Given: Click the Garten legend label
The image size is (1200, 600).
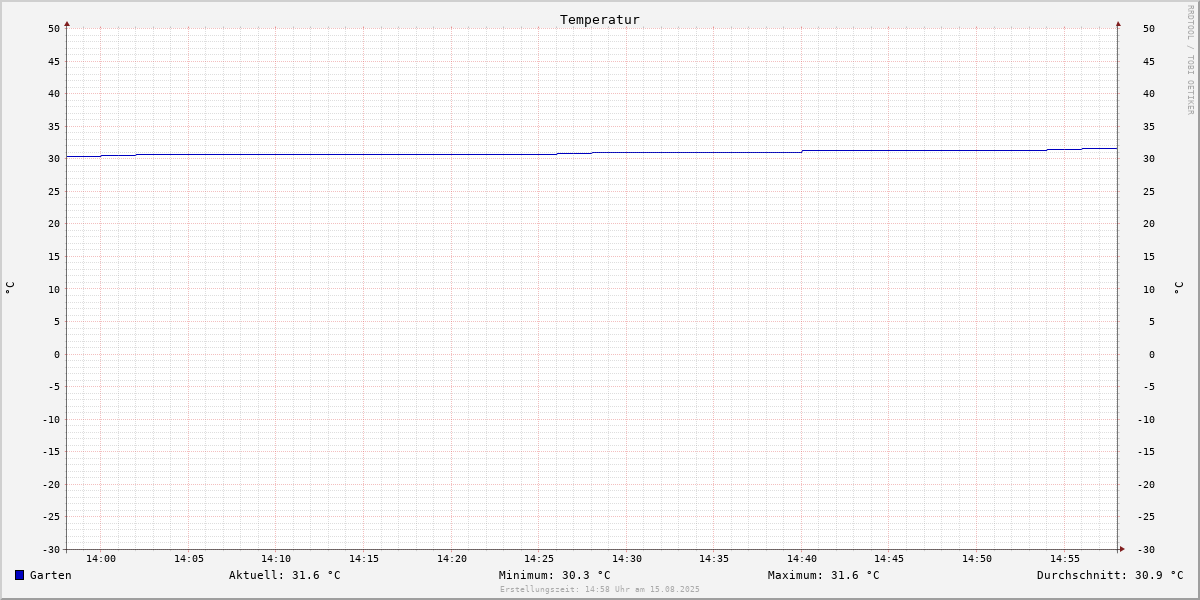Looking at the screenshot, I should [x=51, y=575].
